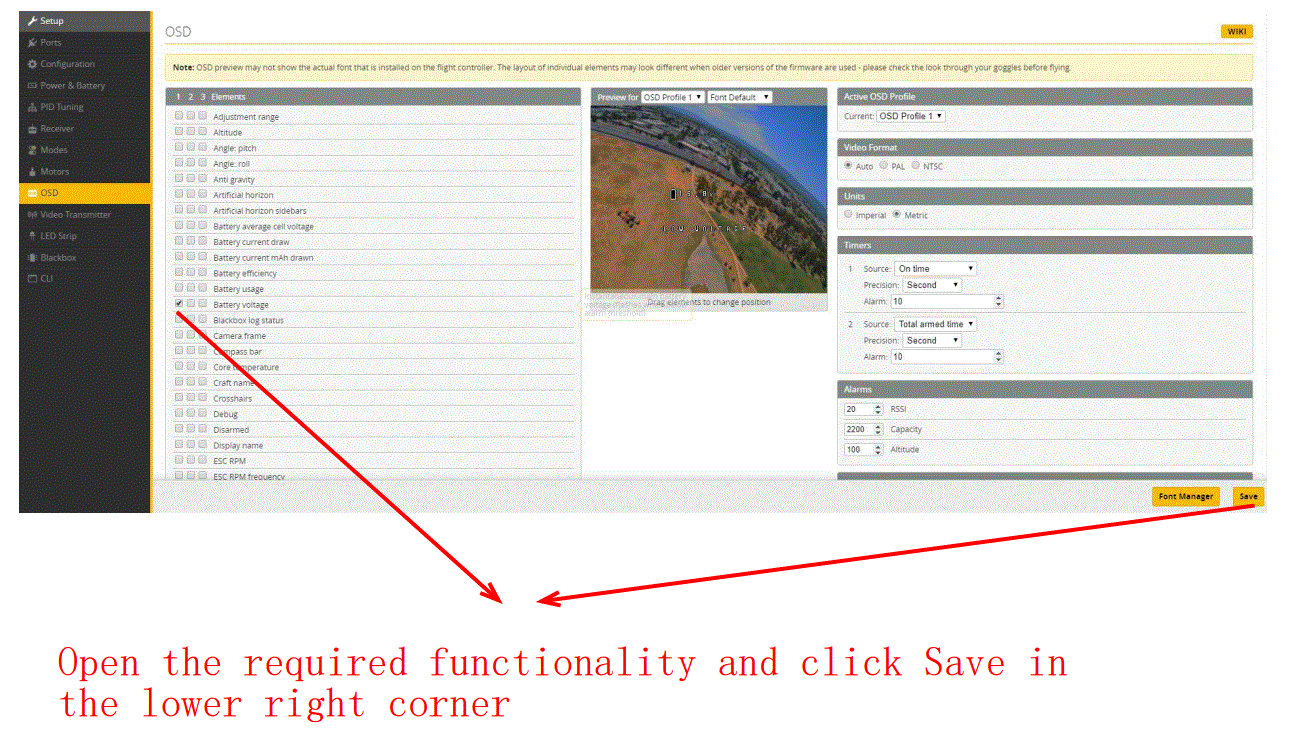This screenshot has height=740, width=1311.
Task: Click the PID Tuning icon
Action: [33, 107]
